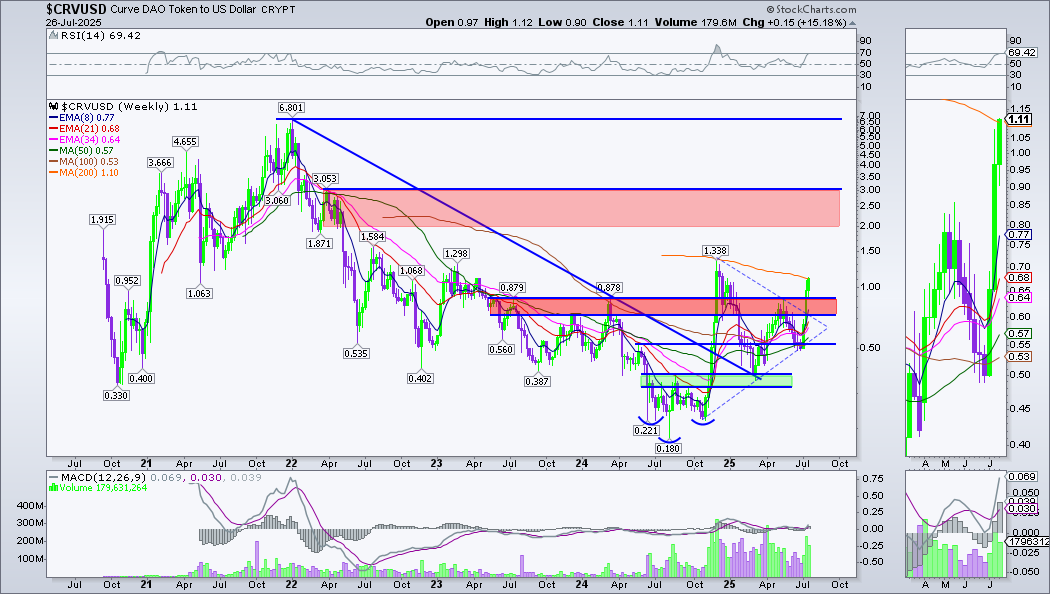Screen dimensions: 1050x594
Task: Click the RSI(14) 69.42 legend label
Action: coord(100,35)
